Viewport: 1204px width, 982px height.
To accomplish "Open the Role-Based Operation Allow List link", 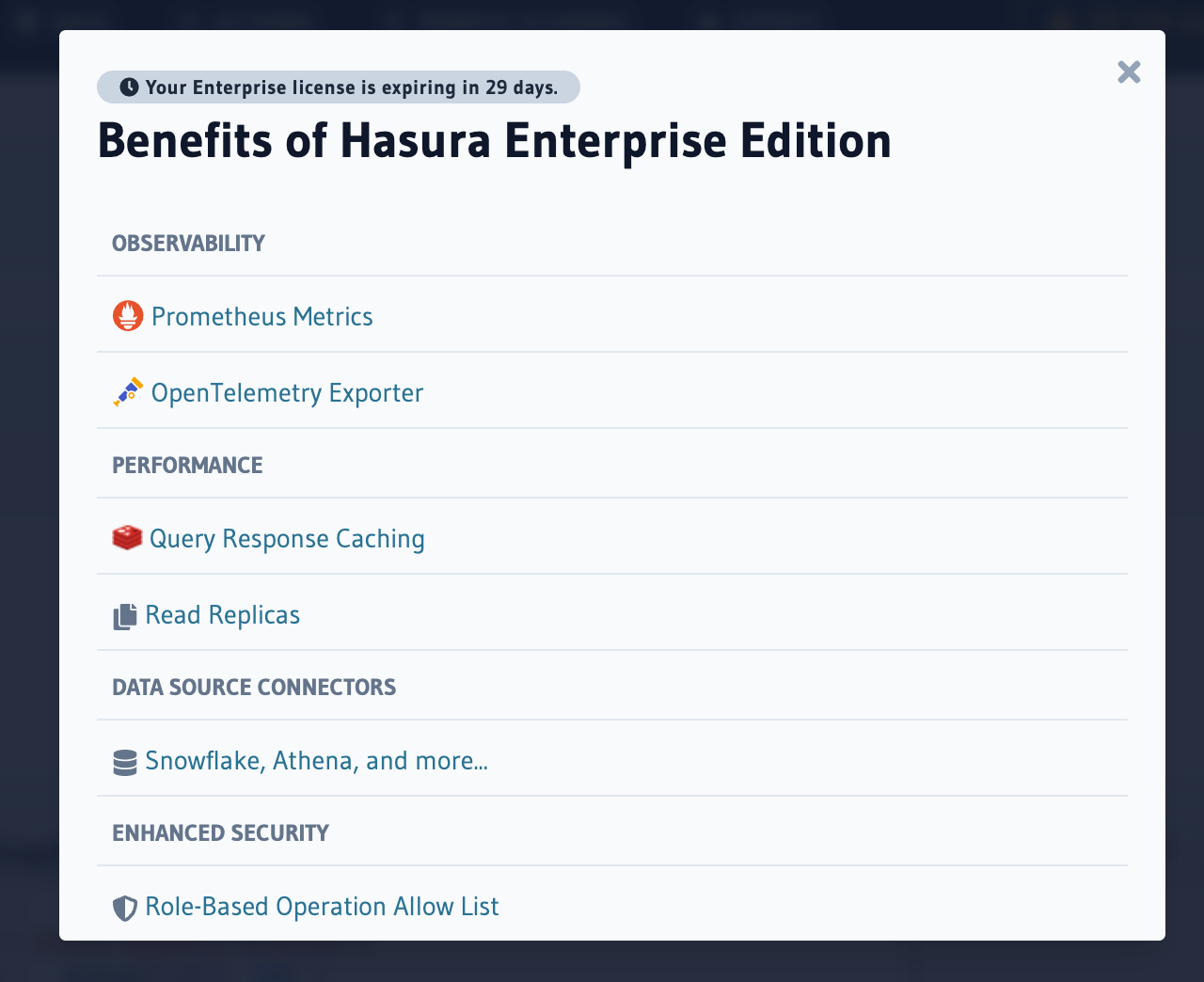I will (322, 906).
